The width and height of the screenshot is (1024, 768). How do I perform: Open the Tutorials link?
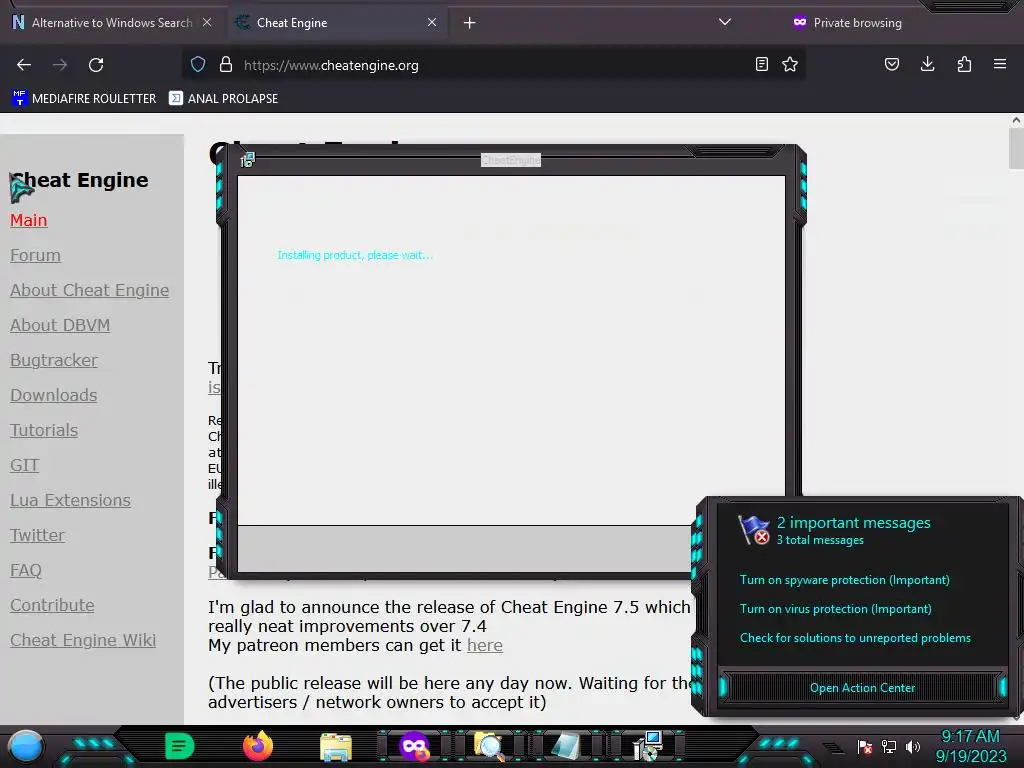click(44, 430)
